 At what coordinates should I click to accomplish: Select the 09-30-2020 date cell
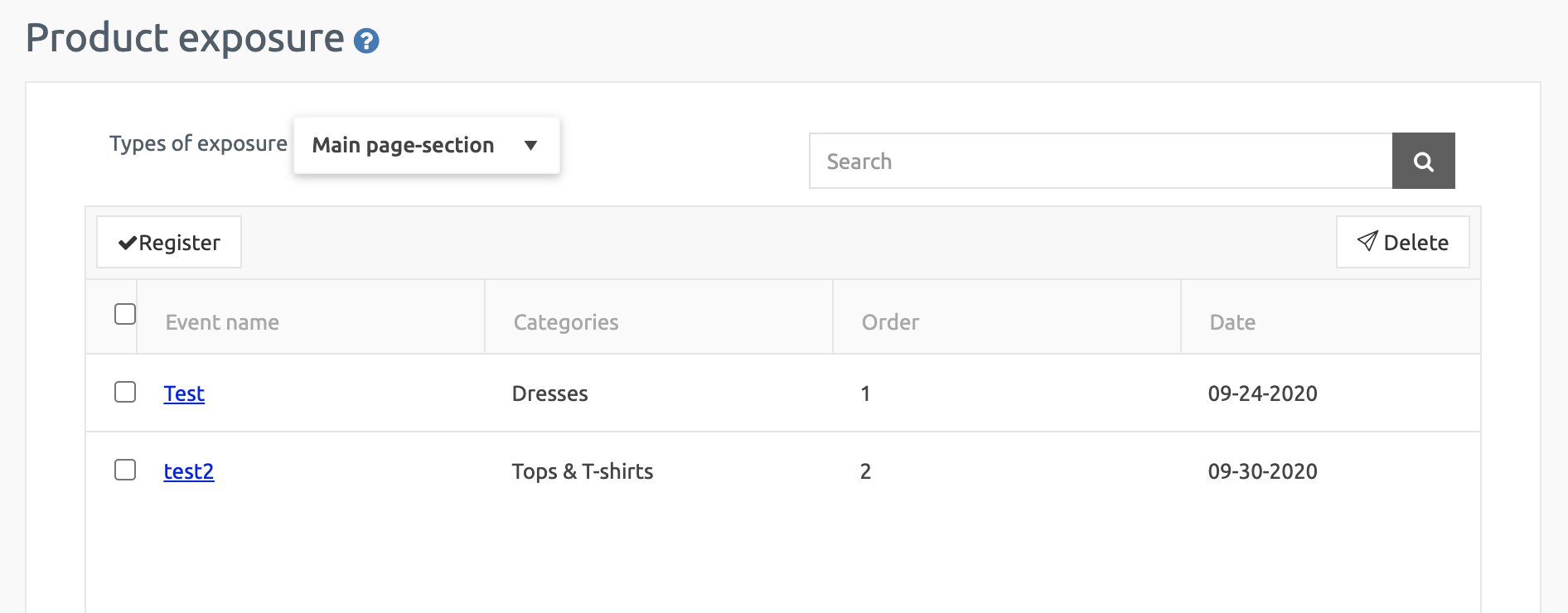1262,472
